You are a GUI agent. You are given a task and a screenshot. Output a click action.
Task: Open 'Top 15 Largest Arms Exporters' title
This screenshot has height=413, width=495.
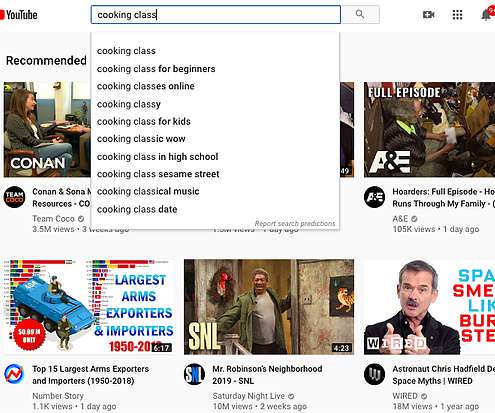coord(90,375)
